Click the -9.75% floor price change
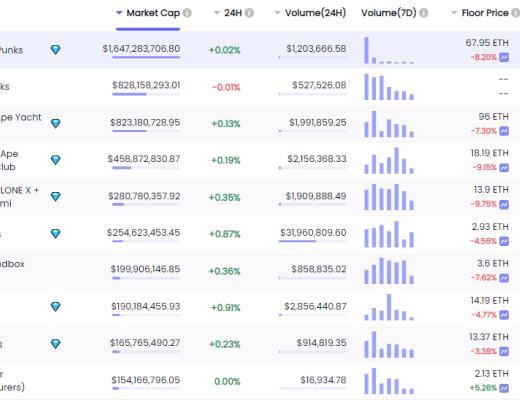This screenshot has height=400, width=520. pyautogui.click(x=483, y=204)
